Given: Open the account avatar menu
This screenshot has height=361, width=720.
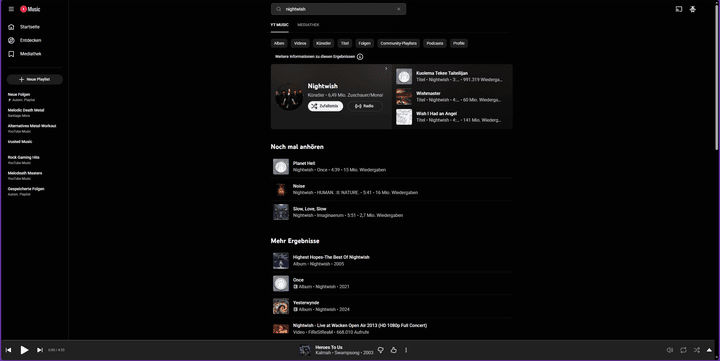Looking at the screenshot, I should (x=692, y=9).
